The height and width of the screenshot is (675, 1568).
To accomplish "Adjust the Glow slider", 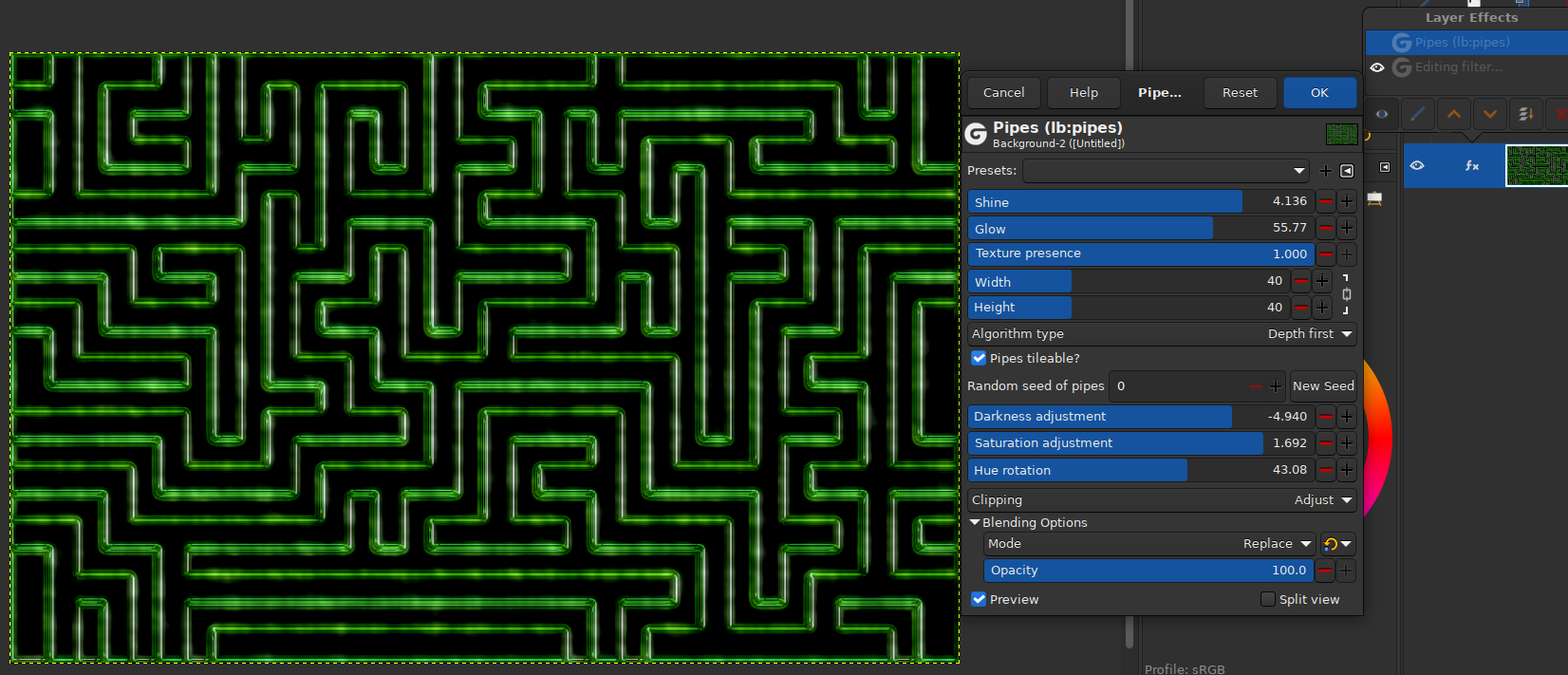I will pos(1141,228).
